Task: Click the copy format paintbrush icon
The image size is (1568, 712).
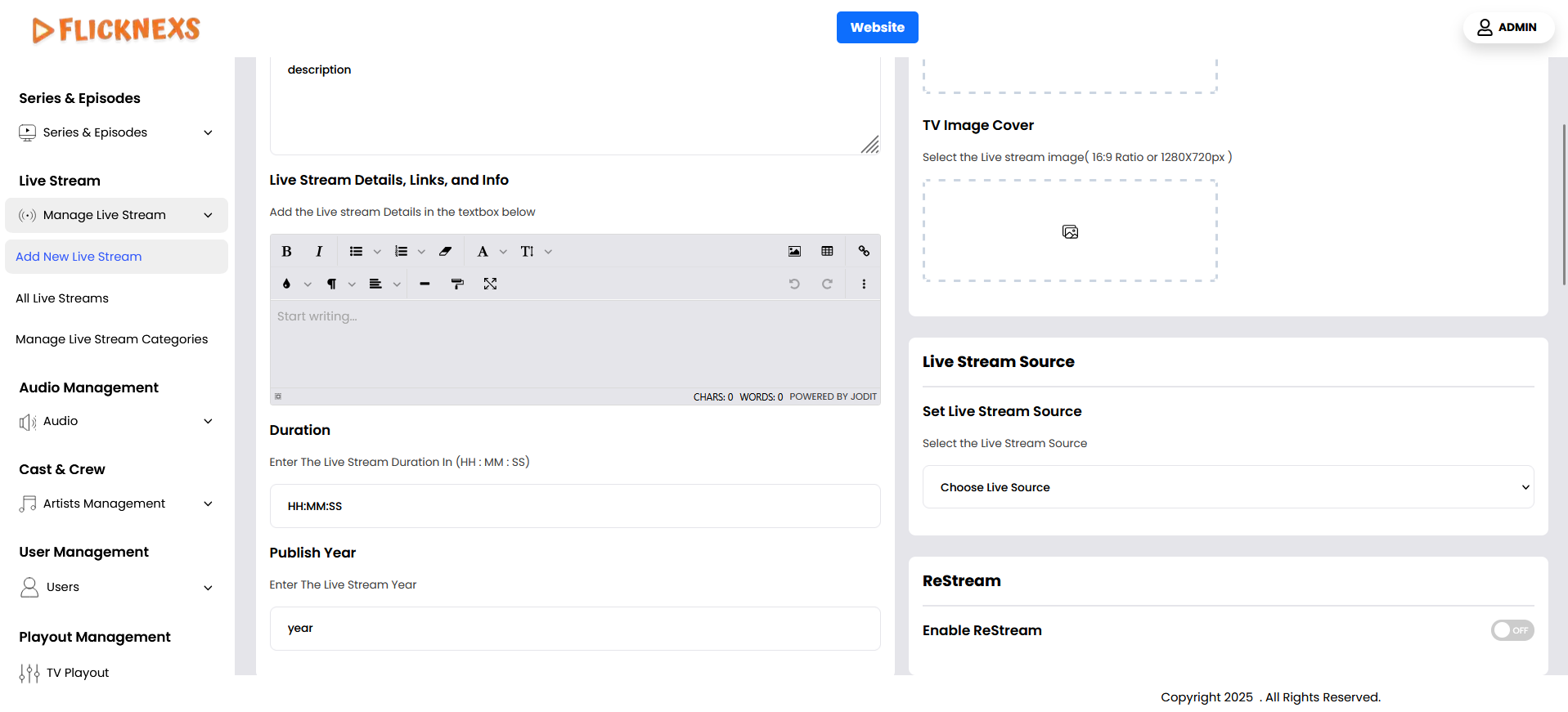Action: point(457,284)
